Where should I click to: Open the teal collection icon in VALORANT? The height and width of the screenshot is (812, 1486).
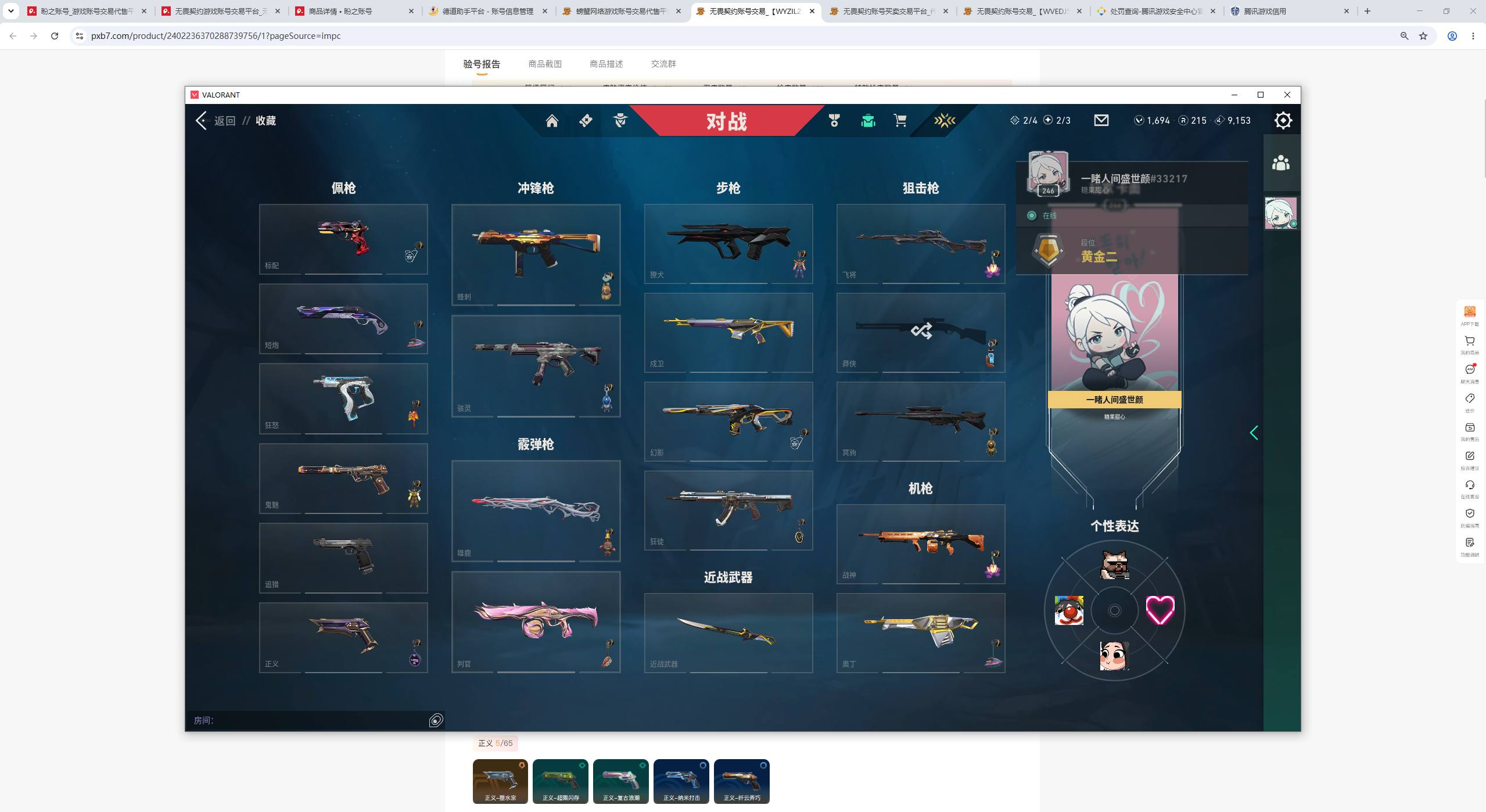pyautogui.click(x=868, y=120)
